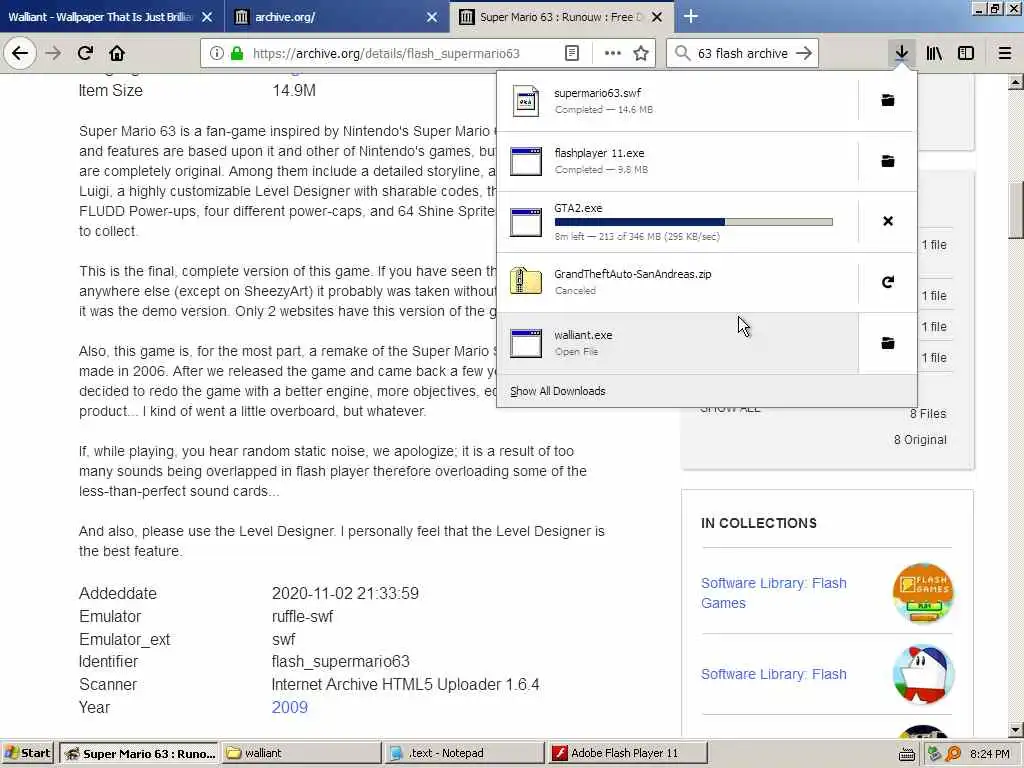Click the Flash Games collection thumbnail
Screen dimensions: 1024x768
[x=923, y=593]
